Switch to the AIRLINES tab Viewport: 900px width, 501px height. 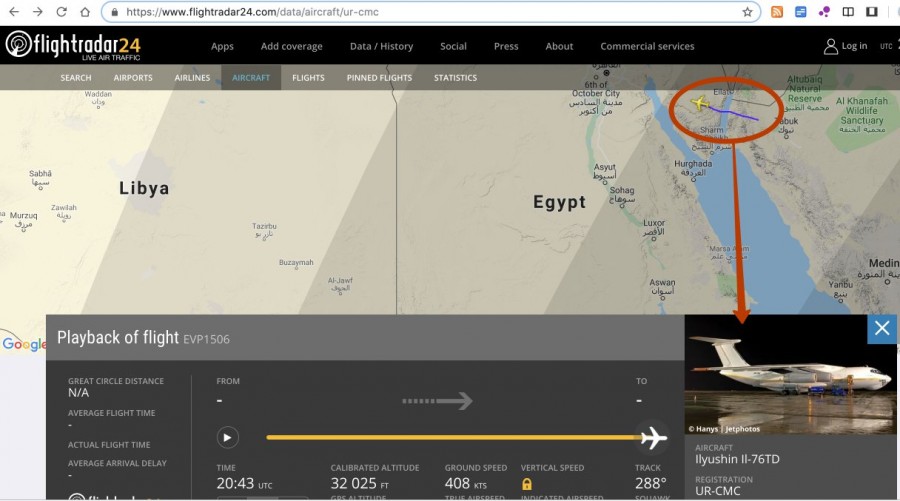click(192, 77)
